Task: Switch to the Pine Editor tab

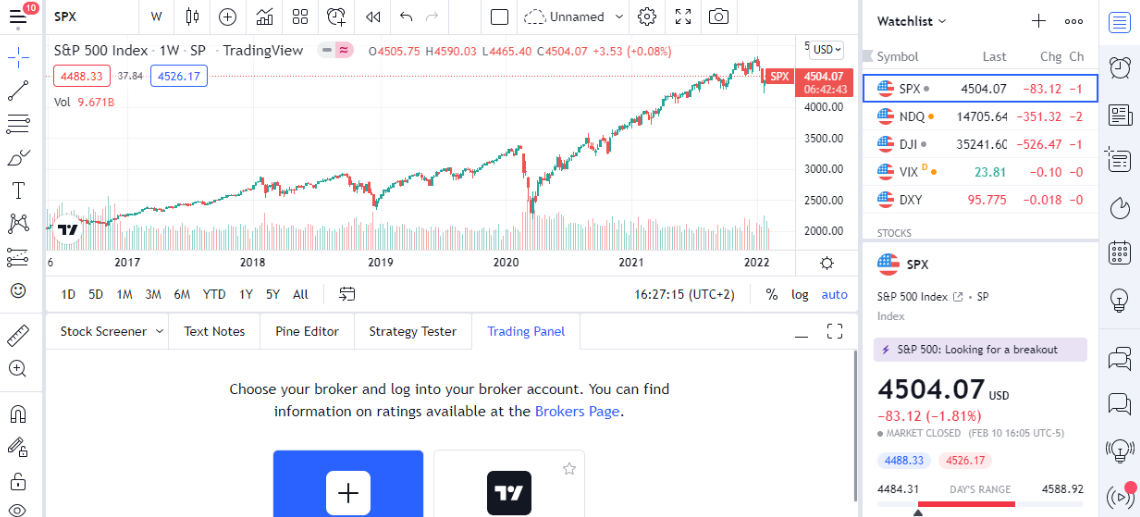Action: [307, 331]
